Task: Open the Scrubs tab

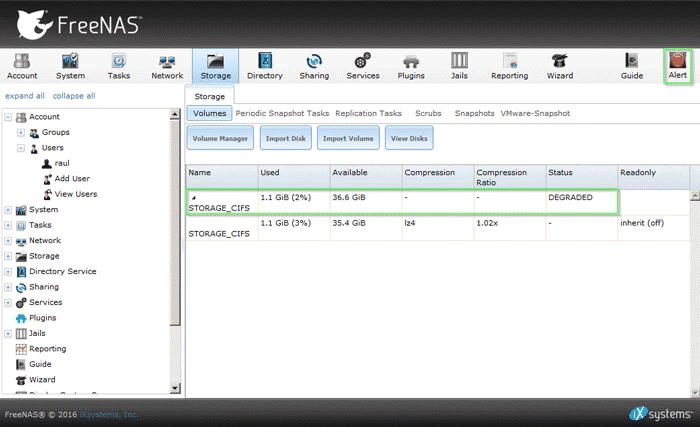Action: [x=428, y=113]
